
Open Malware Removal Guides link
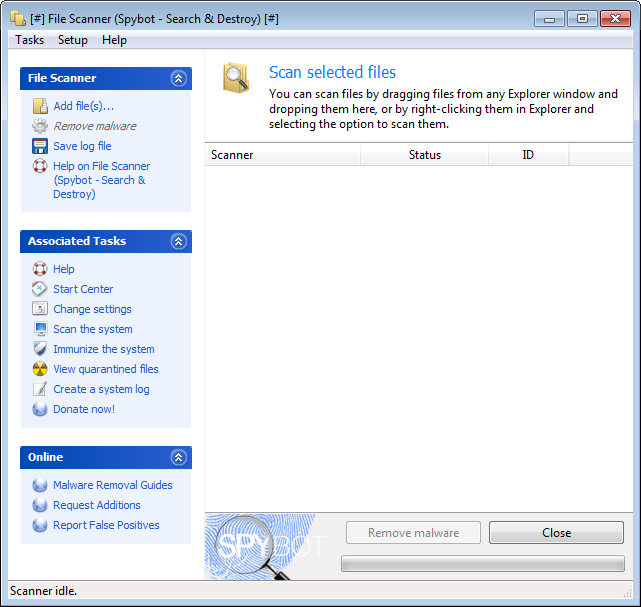113,485
